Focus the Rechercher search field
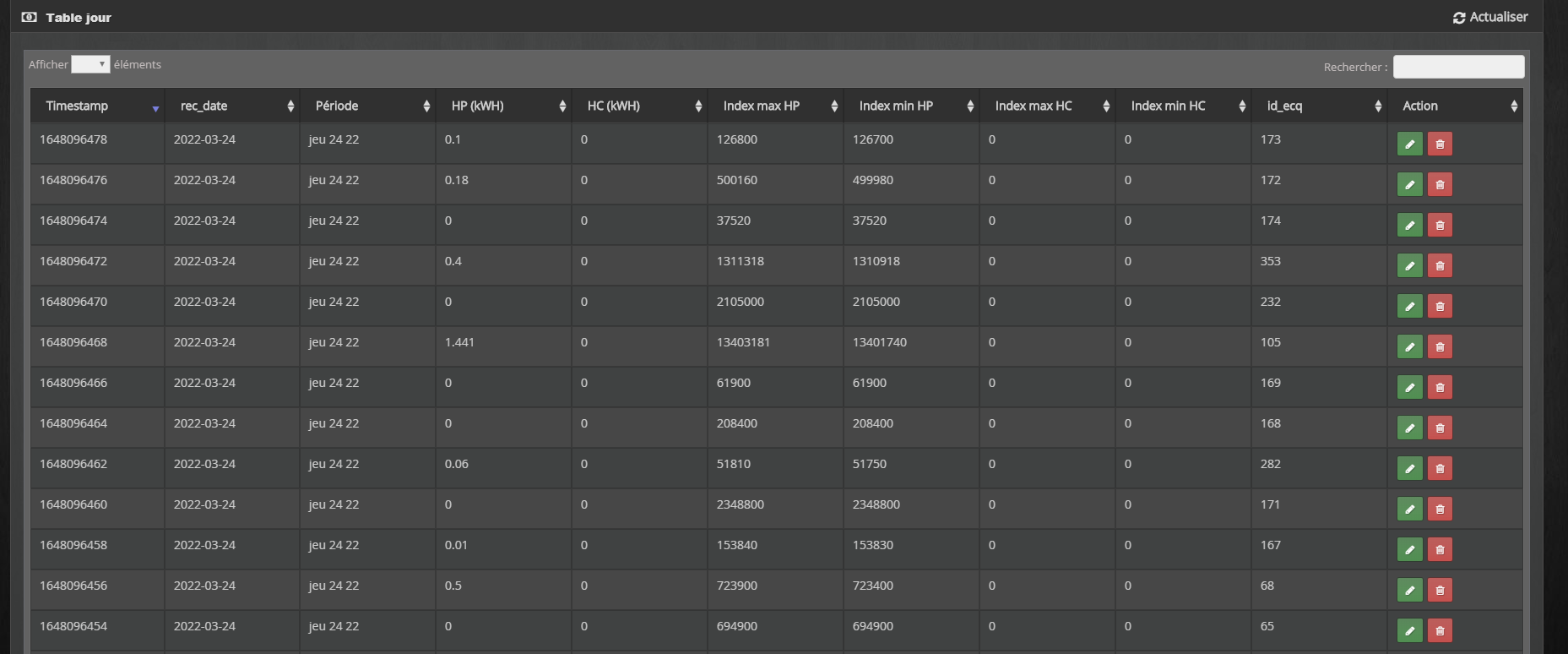This screenshot has width=1568, height=654. (x=1458, y=67)
